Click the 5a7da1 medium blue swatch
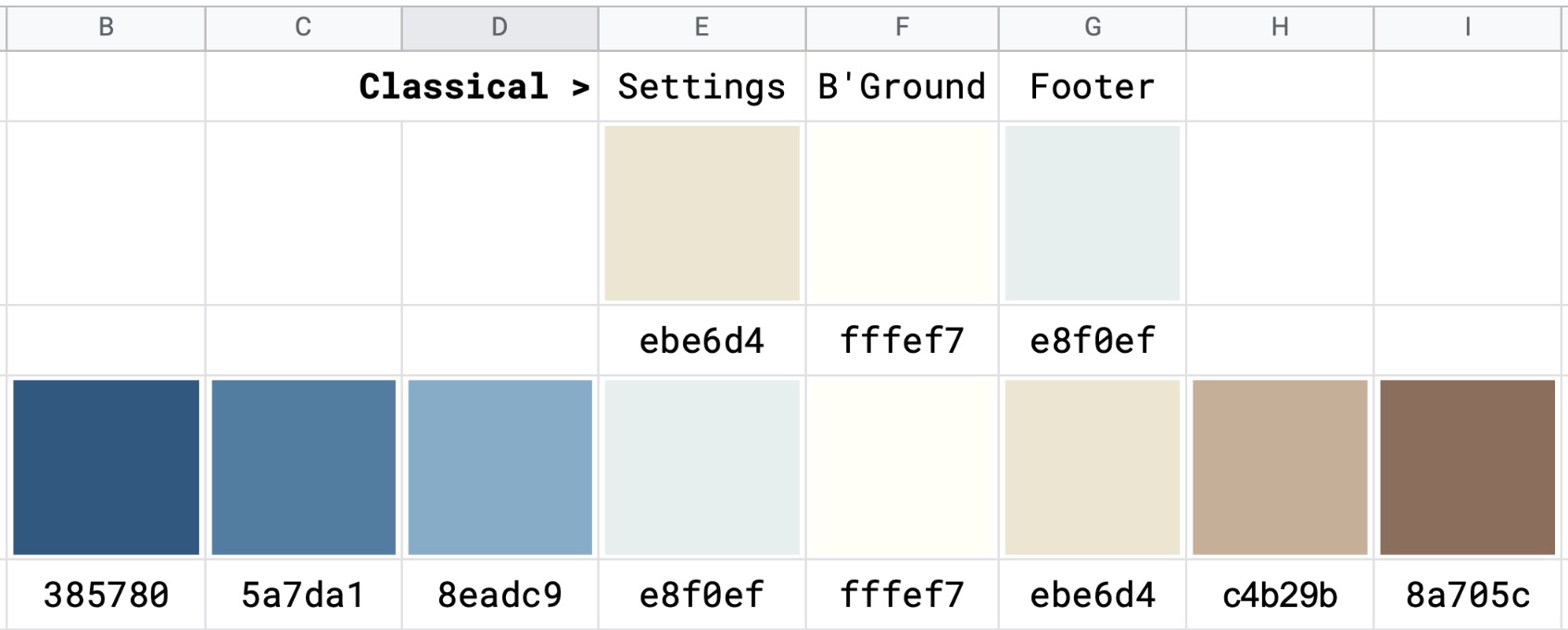Screen dimensions: 1568x630 pos(303,467)
